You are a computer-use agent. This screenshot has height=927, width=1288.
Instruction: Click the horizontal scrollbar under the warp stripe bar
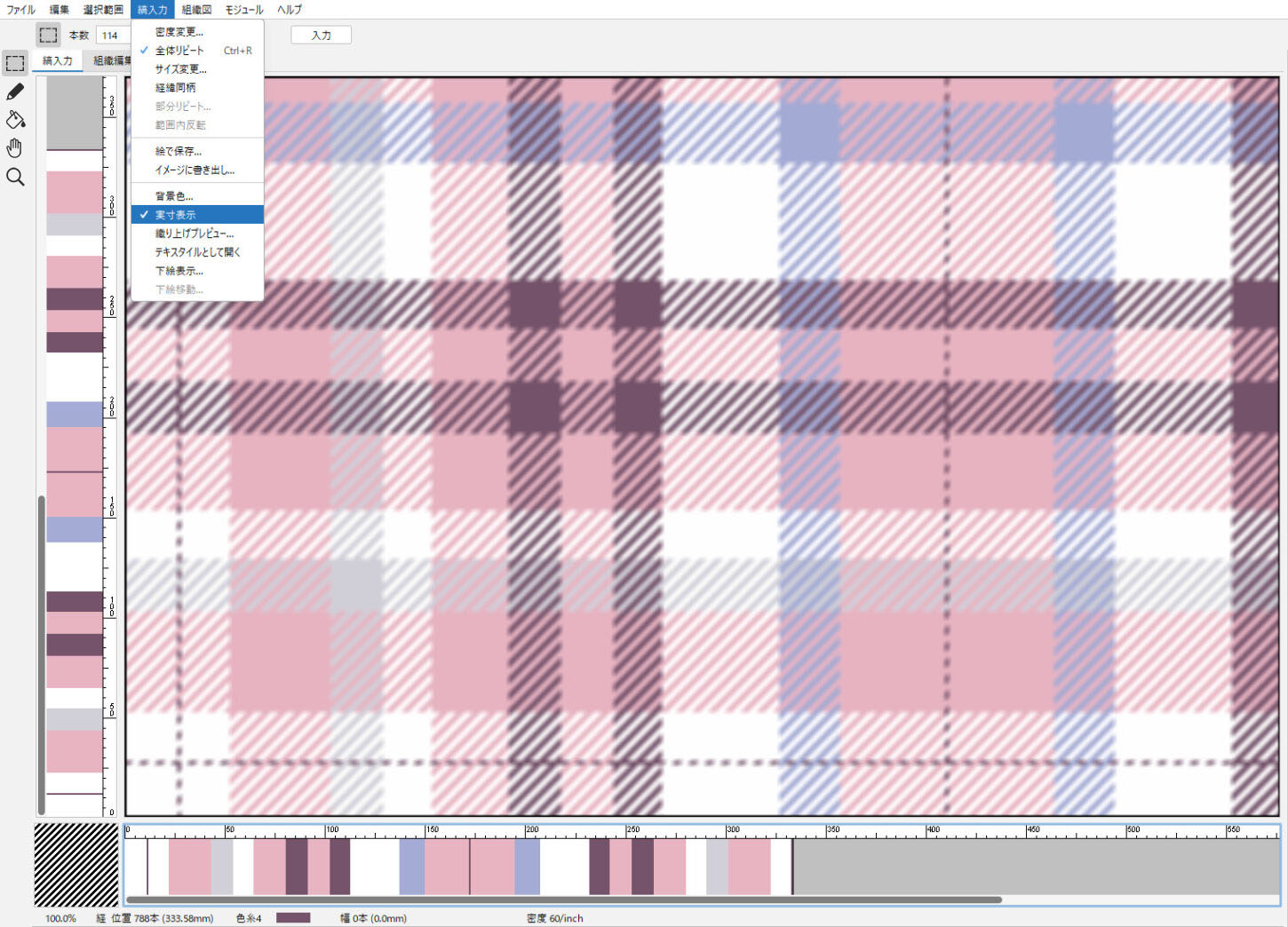[564, 899]
